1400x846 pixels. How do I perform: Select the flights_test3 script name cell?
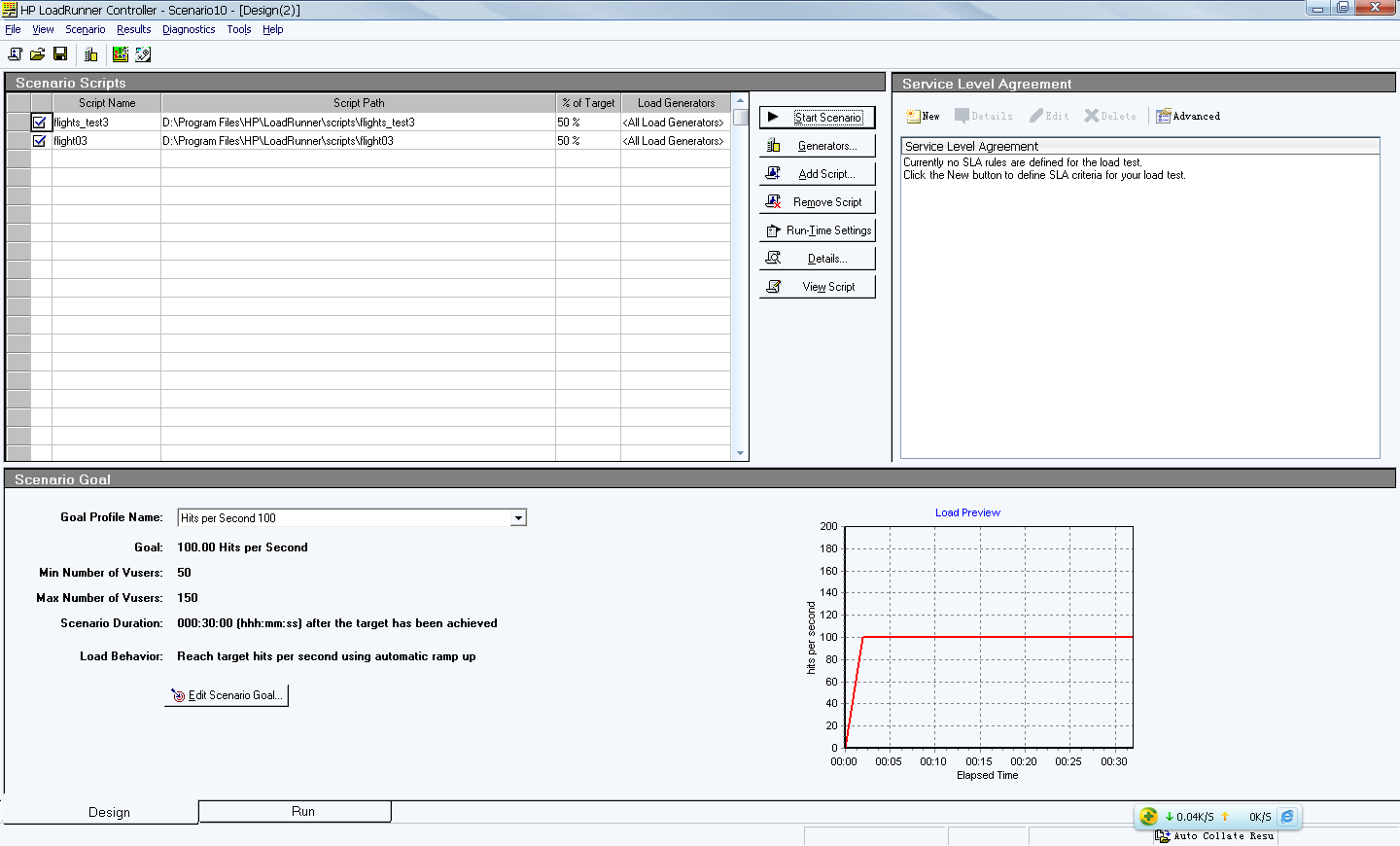106,123
